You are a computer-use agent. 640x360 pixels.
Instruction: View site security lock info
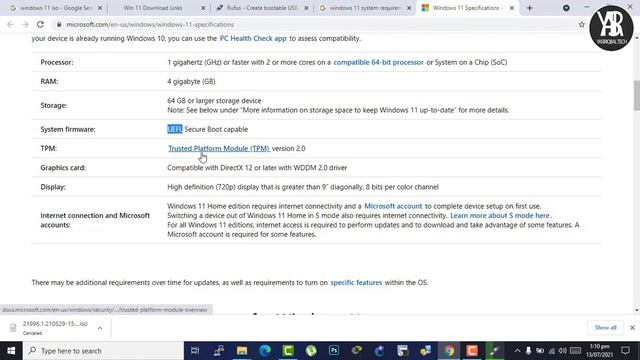[59, 24]
